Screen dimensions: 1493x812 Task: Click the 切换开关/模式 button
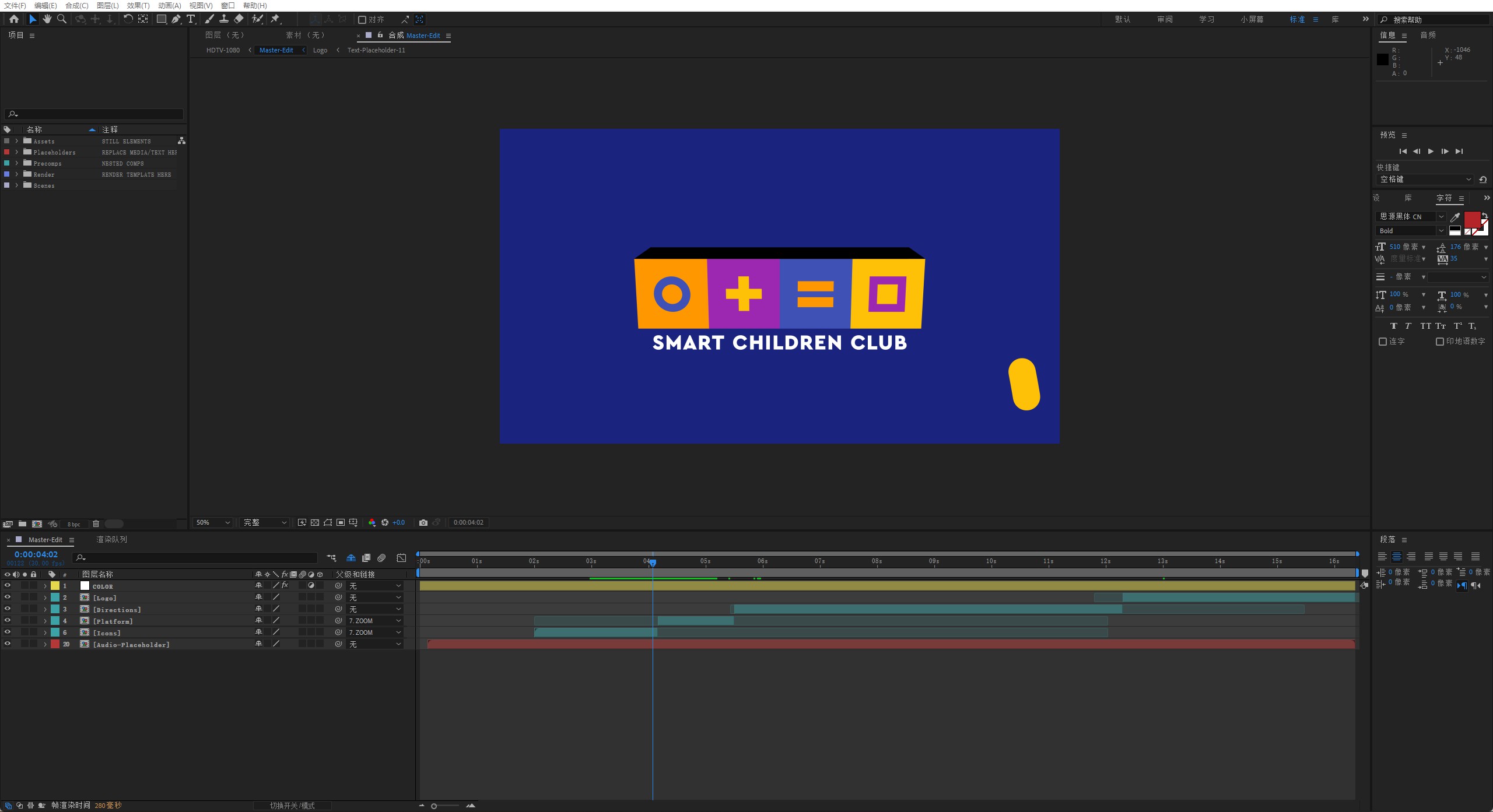click(292, 806)
